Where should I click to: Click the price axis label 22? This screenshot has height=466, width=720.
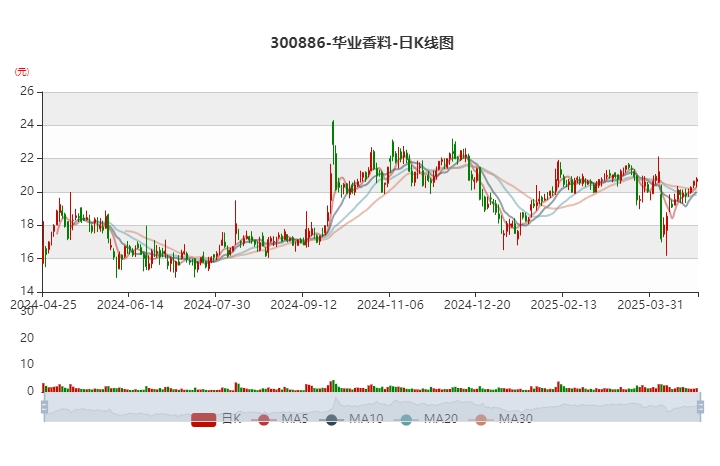[x=27, y=158]
